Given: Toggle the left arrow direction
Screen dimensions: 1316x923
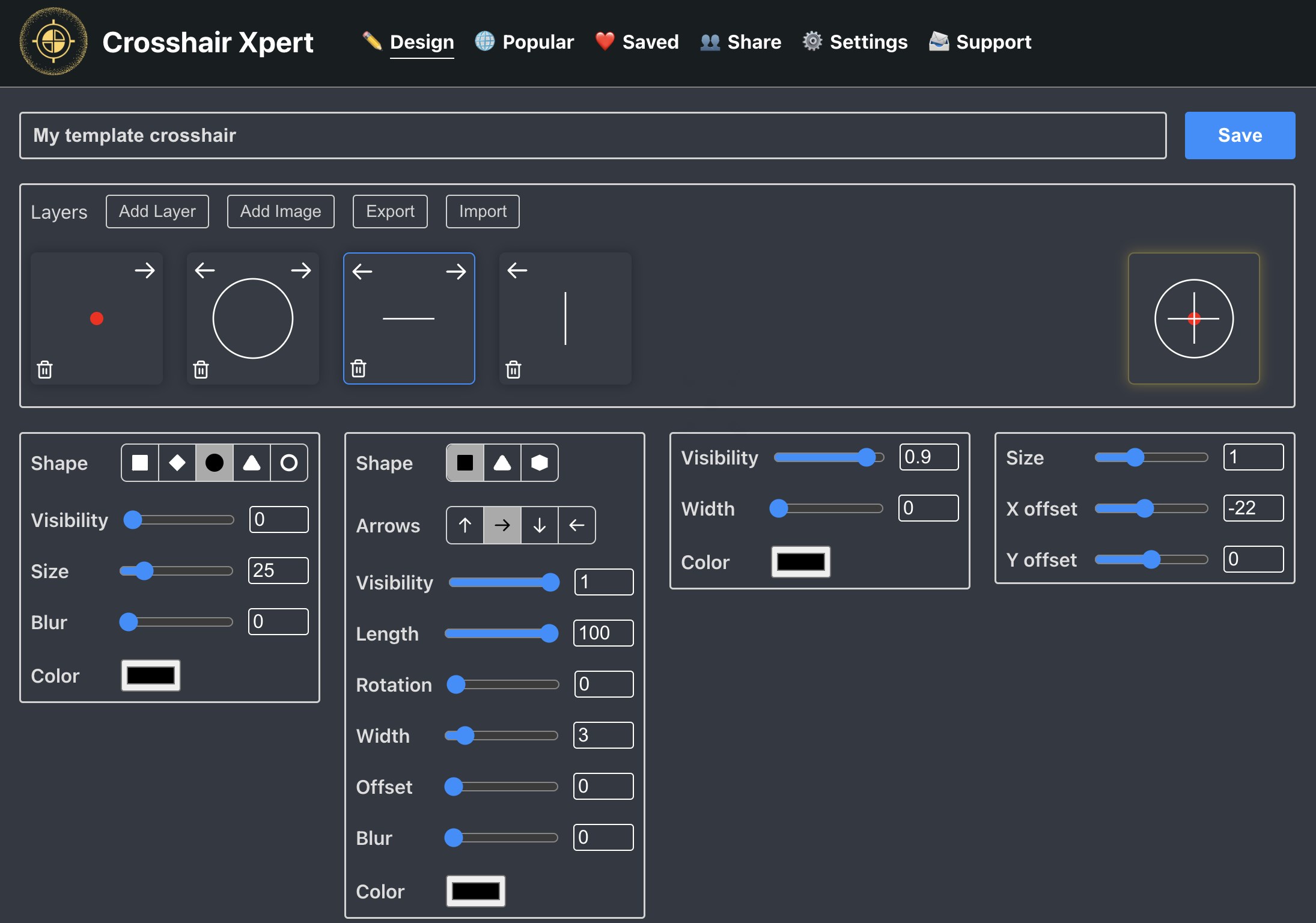Looking at the screenshot, I should 577,525.
